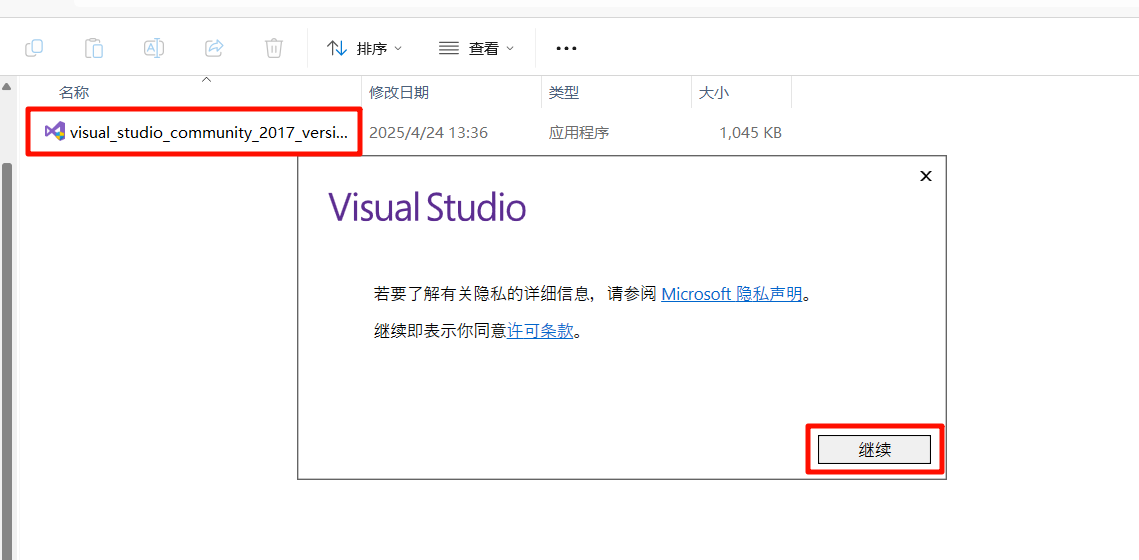
Task: Click the 应用程序 type cell
Action: coord(579,133)
